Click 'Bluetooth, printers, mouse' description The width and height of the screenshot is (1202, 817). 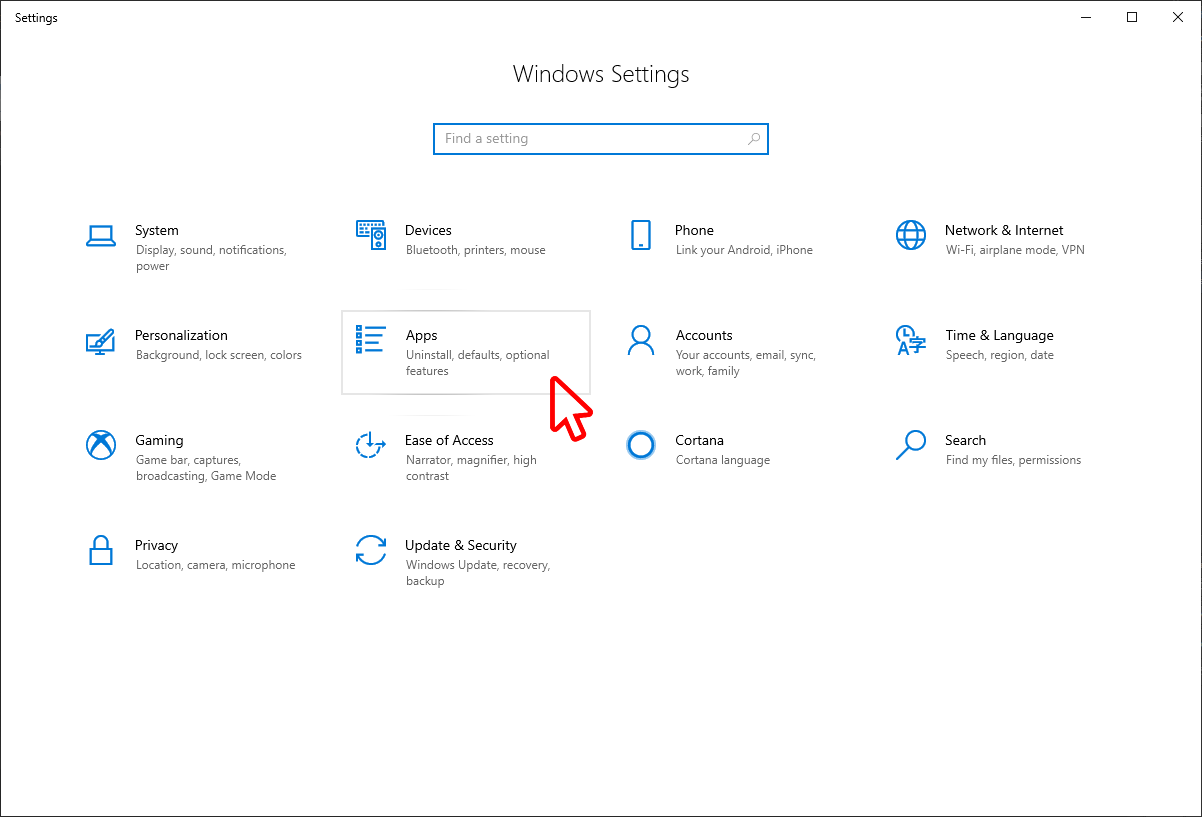(x=476, y=250)
